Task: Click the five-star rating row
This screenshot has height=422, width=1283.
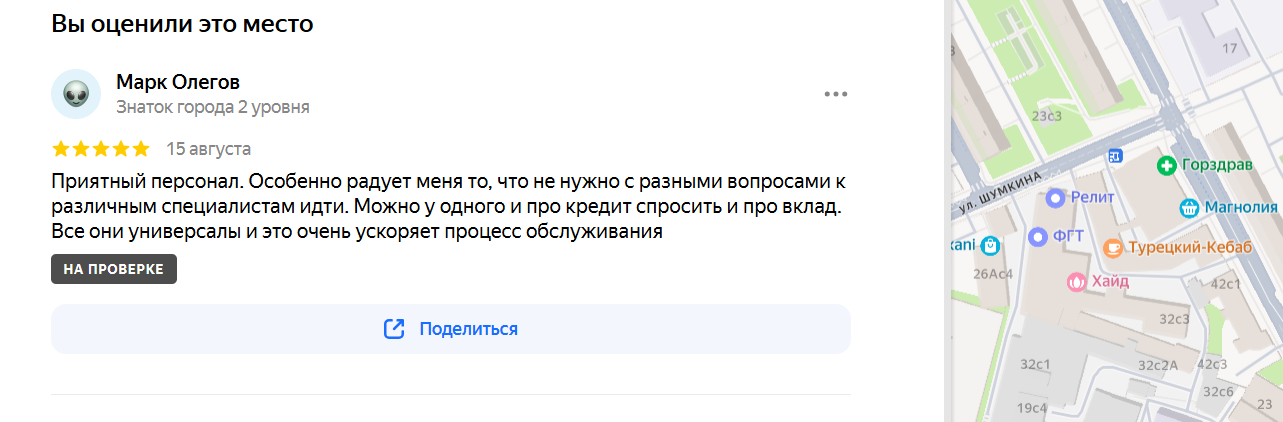Action: [x=100, y=149]
